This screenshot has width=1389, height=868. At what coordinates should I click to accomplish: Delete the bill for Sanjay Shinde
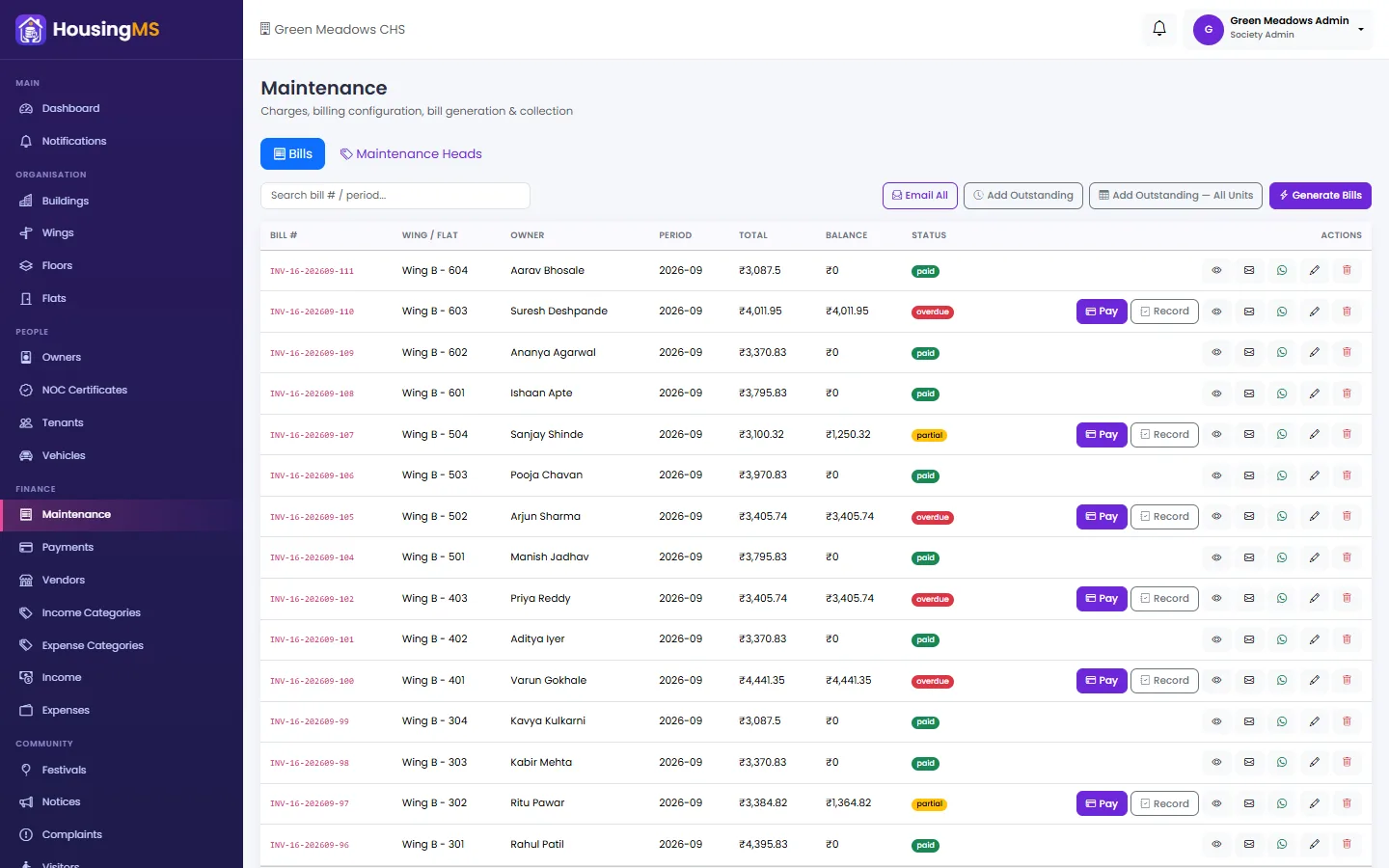pos(1348,435)
